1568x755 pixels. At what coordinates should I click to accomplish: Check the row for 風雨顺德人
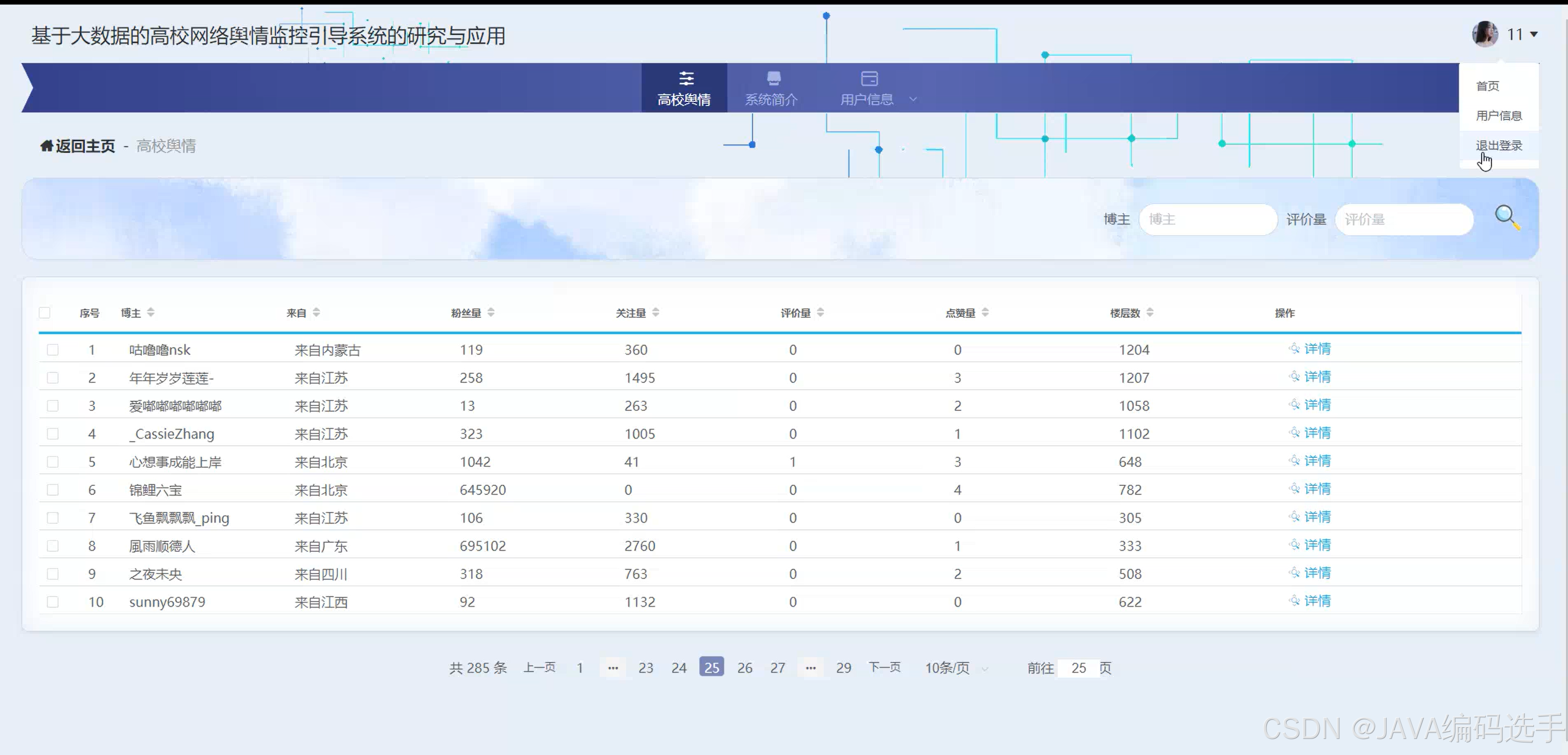[x=53, y=546]
